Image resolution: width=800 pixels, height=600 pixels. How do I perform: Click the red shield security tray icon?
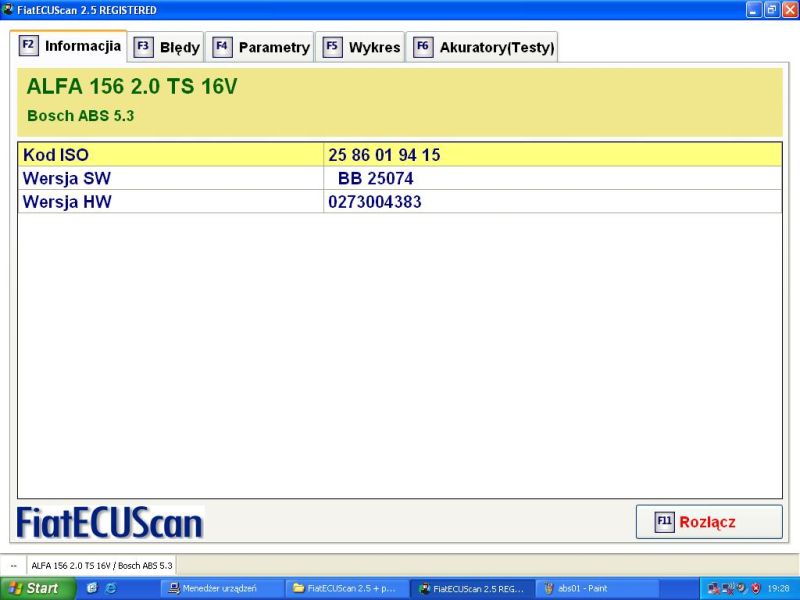756,589
